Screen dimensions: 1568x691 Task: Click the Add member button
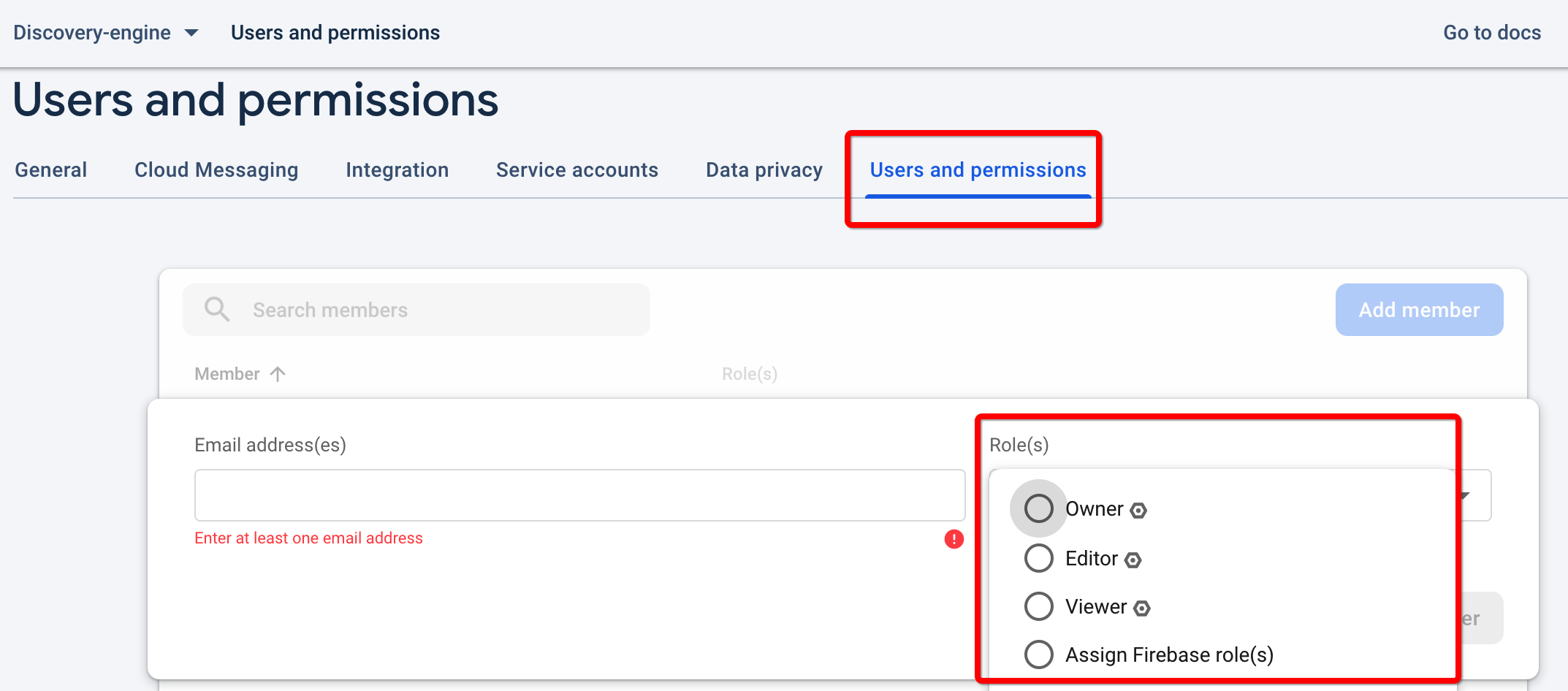coord(1418,310)
